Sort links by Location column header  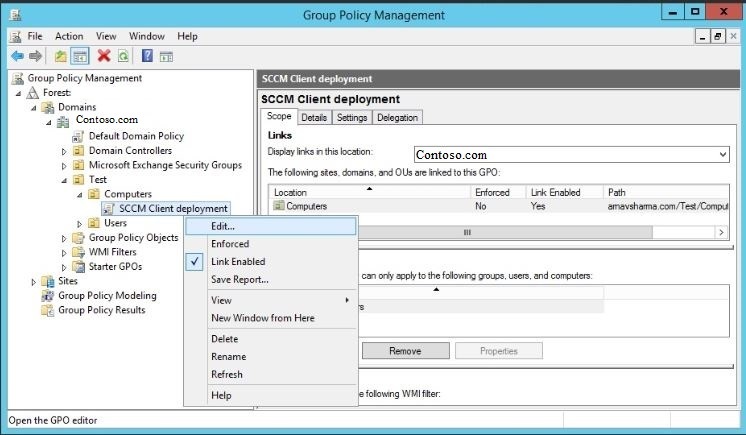pyautogui.click(x=370, y=192)
